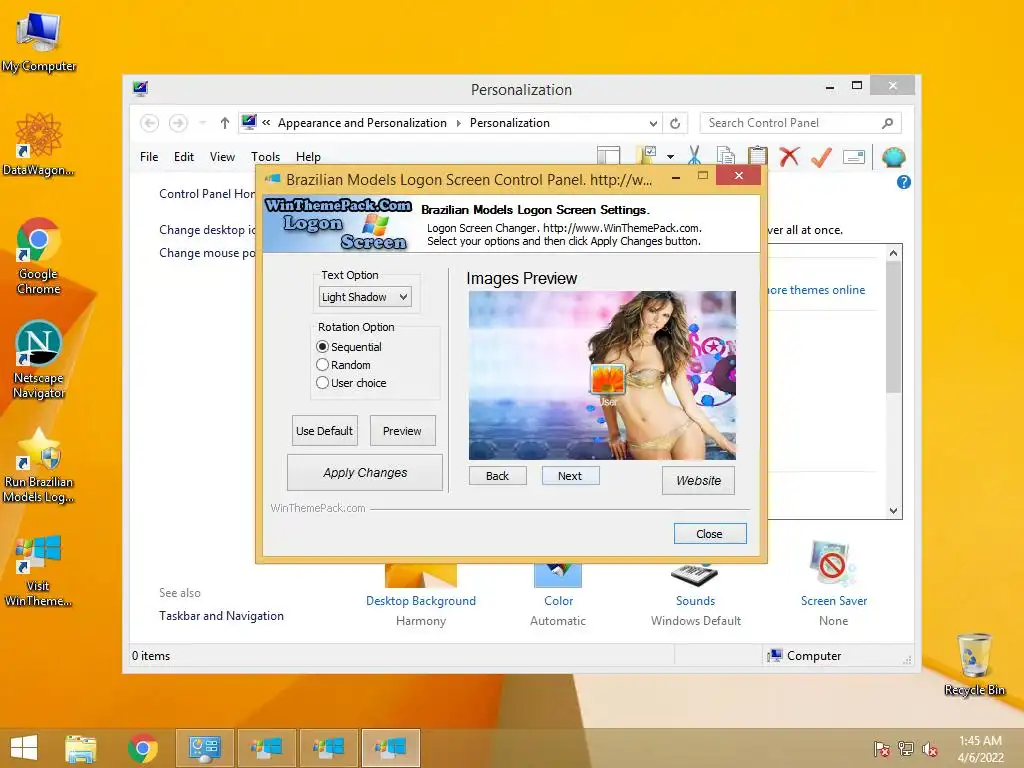Click the Refresh button beside the address bar

point(675,123)
